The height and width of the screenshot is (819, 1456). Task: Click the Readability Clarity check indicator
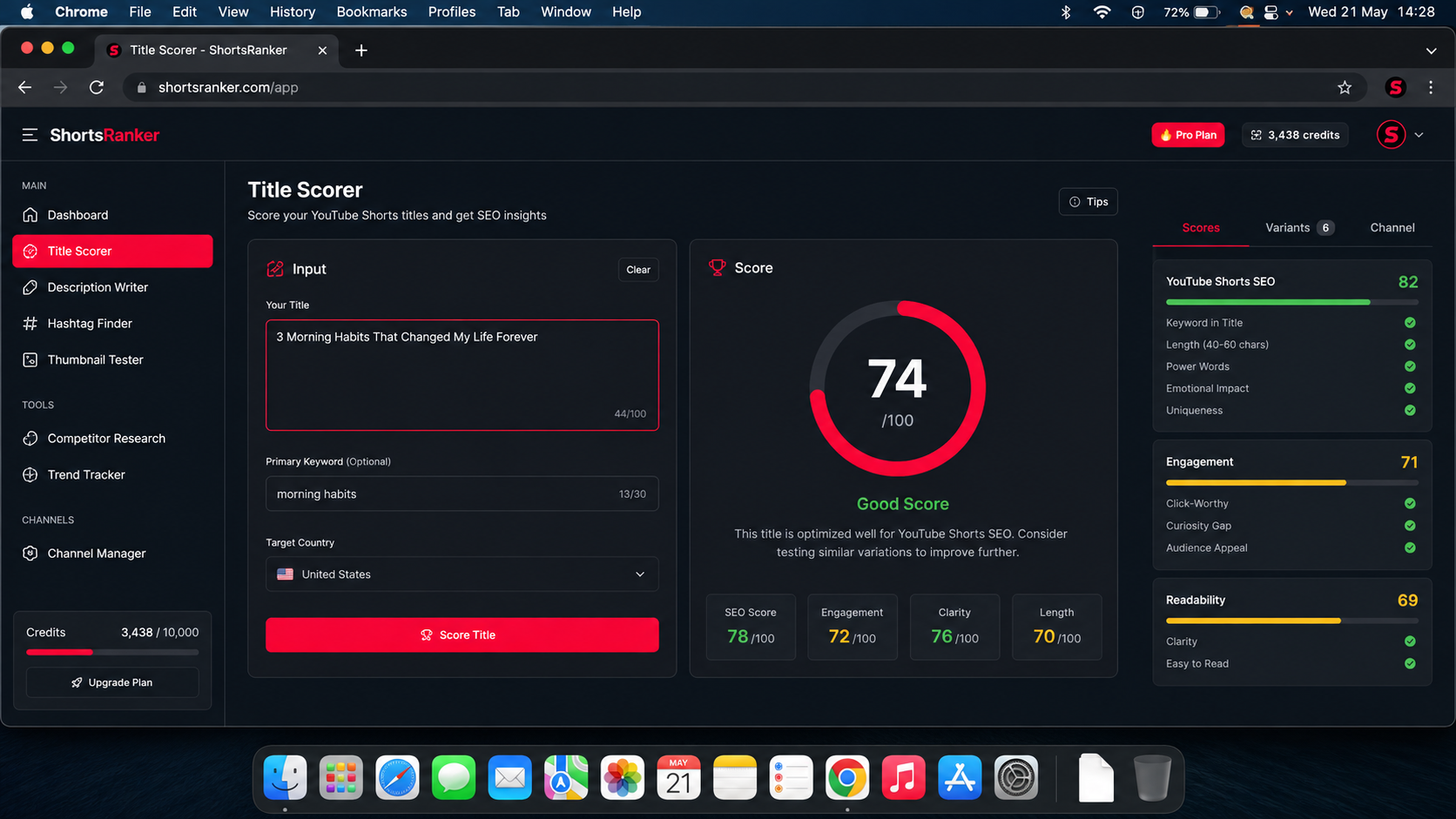pos(1410,641)
